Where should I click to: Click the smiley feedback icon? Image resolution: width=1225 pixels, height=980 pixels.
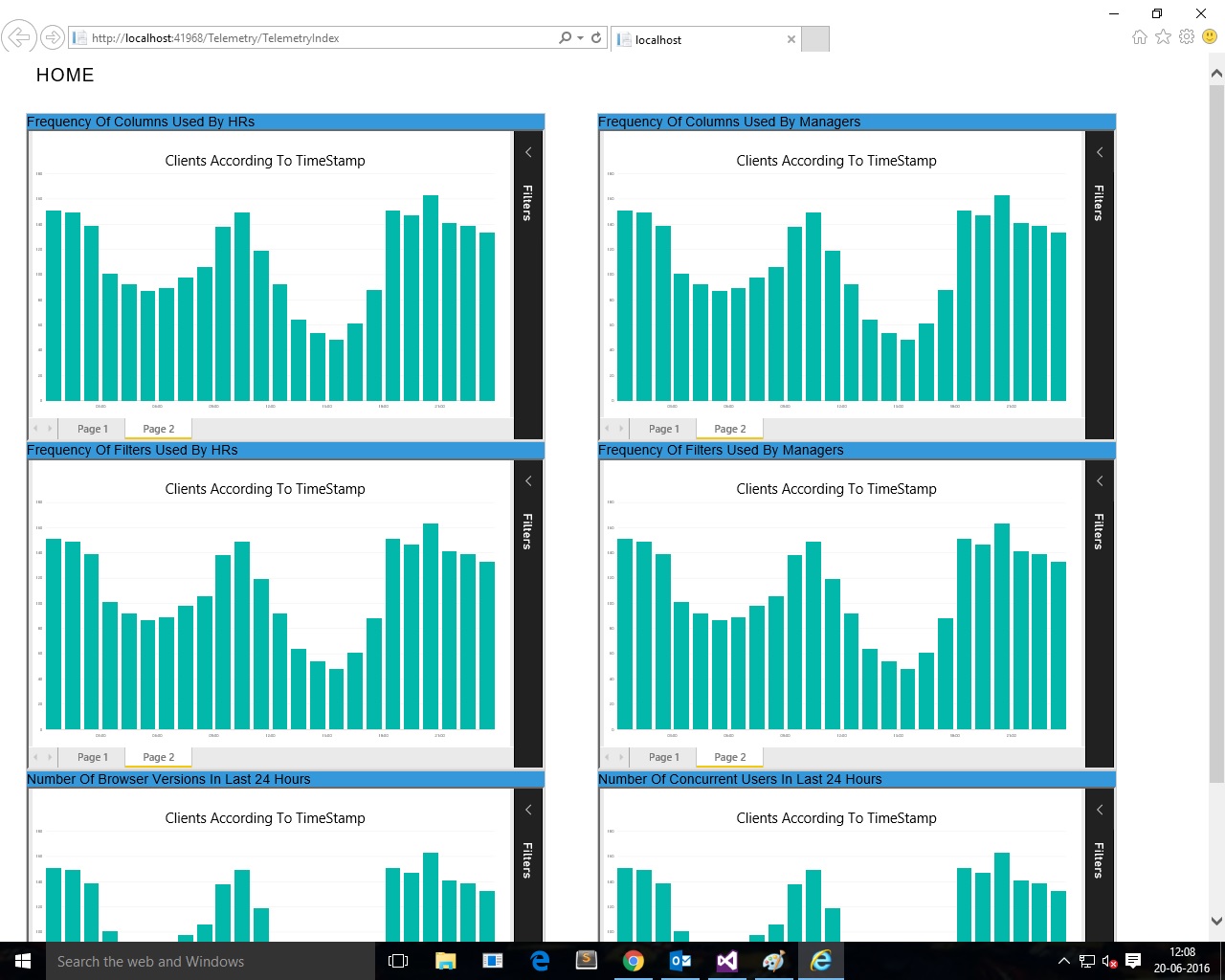(1210, 36)
